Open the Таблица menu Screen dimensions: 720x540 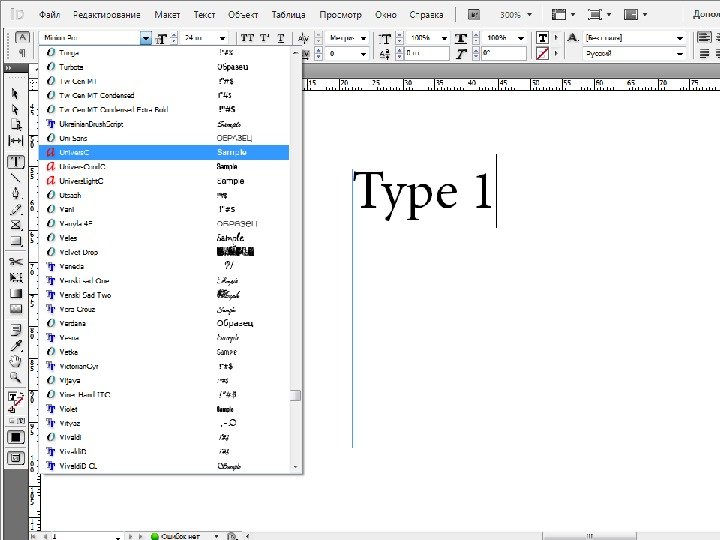point(289,16)
